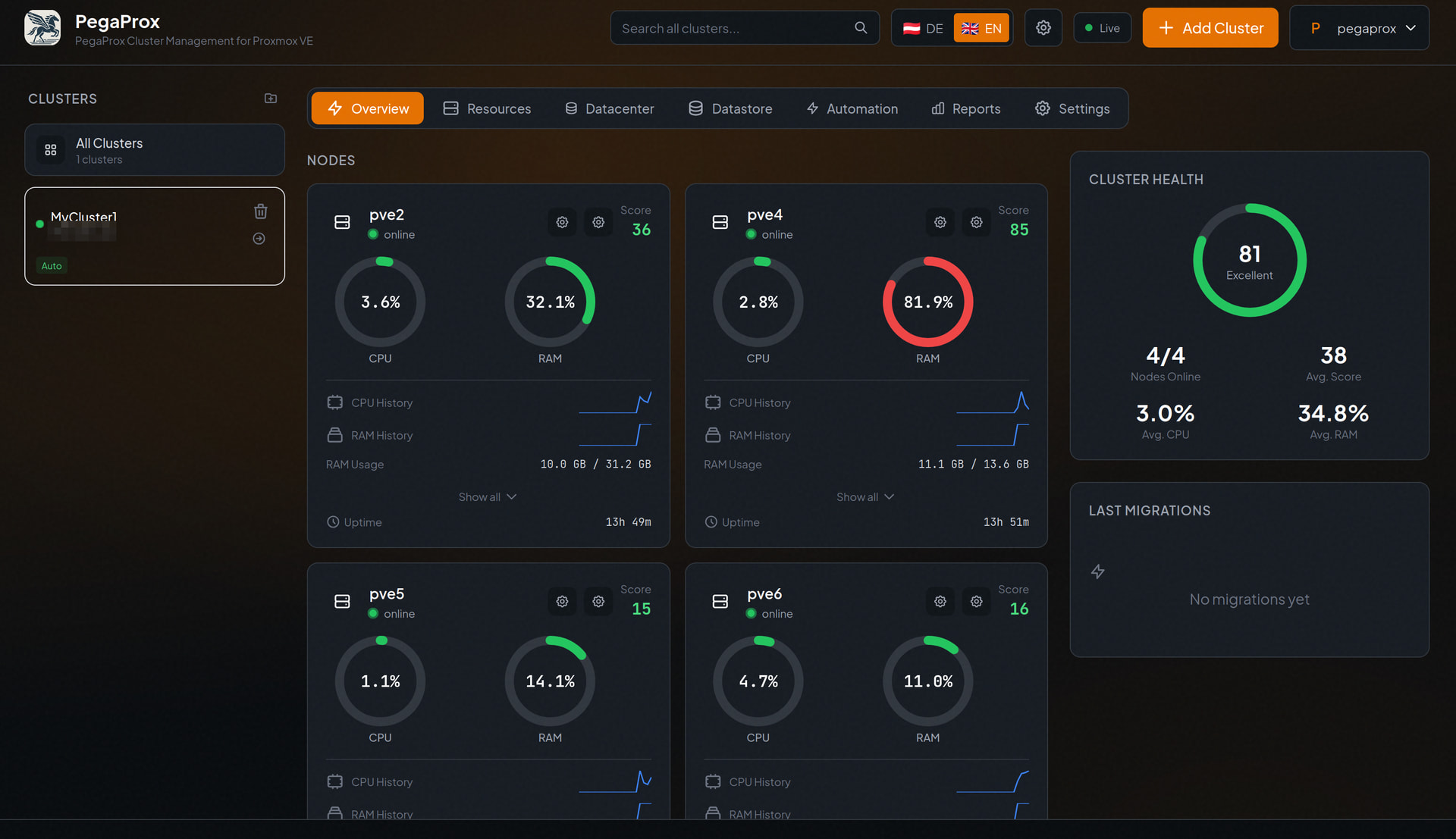This screenshot has width=1456, height=839.
Task: Click the add cluster group folder icon
Action: tap(271, 99)
